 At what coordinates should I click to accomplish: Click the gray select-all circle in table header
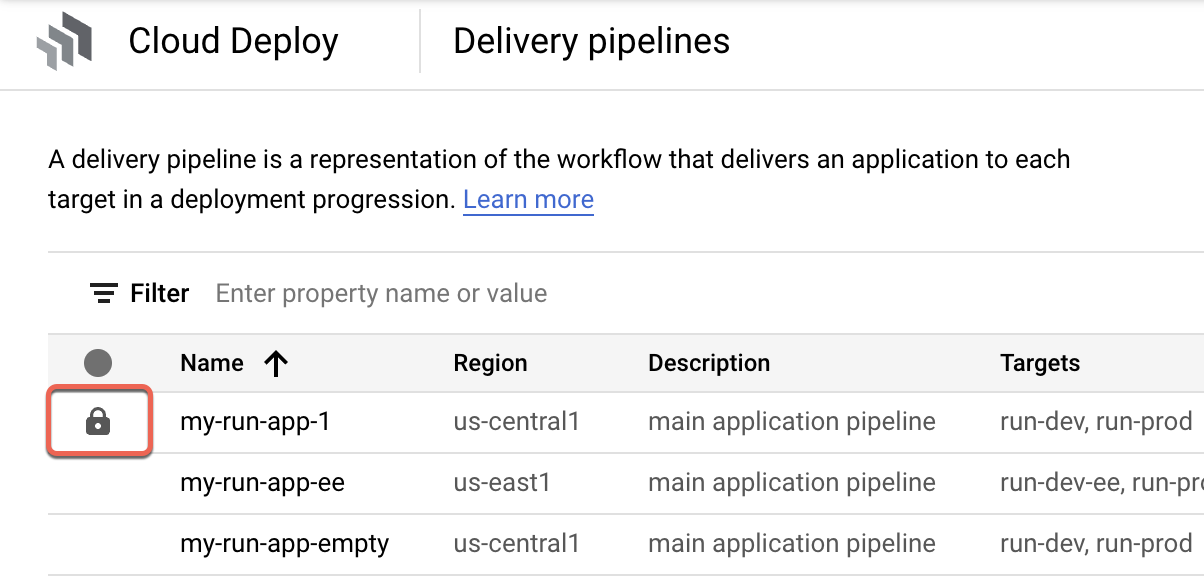pos(98,362)
